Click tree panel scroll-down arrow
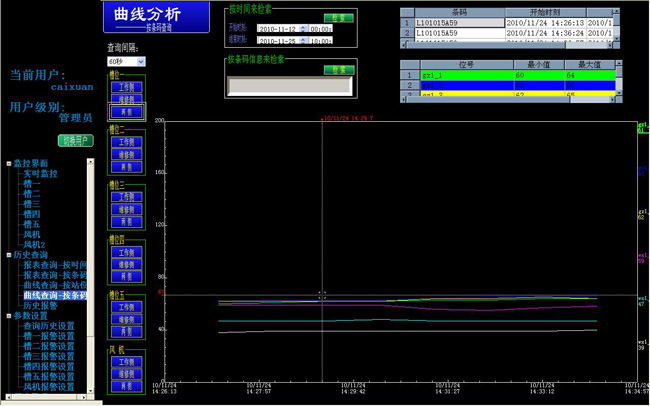The width and height of the screenshot is (650, 406). [x=90, y=390]
